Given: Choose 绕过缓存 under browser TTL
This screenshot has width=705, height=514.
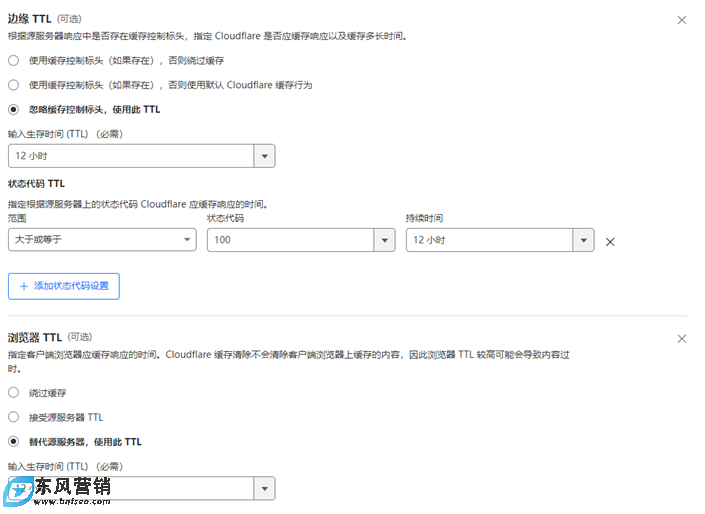Looking at the screenshot, I should [x=14, y=393].
